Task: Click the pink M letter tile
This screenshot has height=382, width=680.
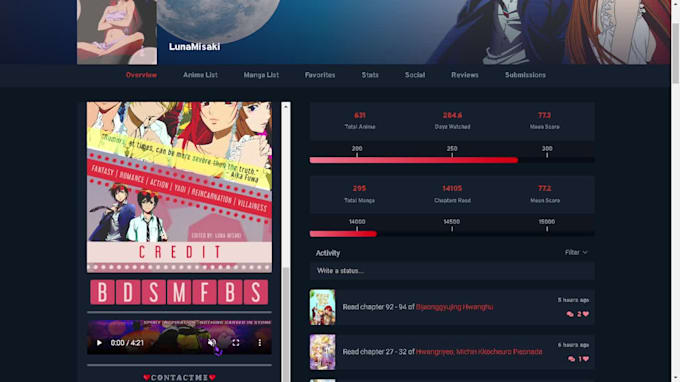Action: pyautogui.click(x=179, y=292)
